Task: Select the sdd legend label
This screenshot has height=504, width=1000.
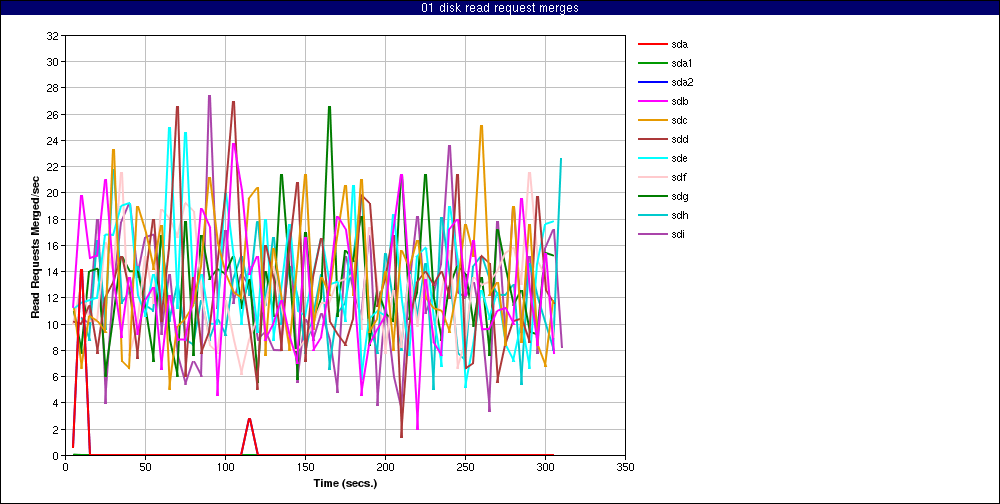Action: 679,139
